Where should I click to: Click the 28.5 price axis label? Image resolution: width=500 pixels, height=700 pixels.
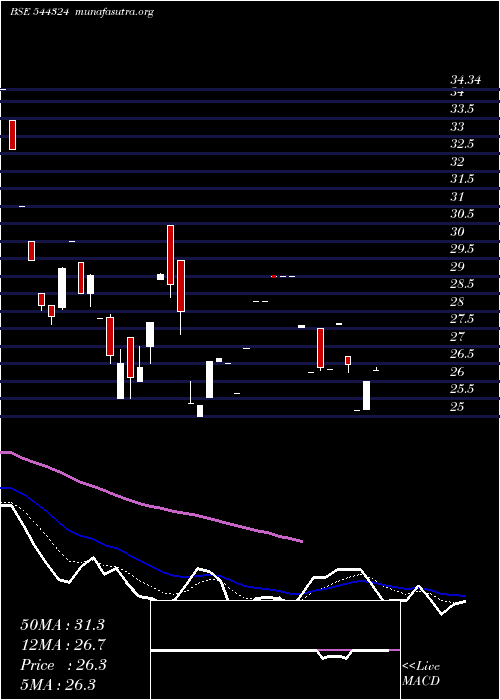point(462,284)
